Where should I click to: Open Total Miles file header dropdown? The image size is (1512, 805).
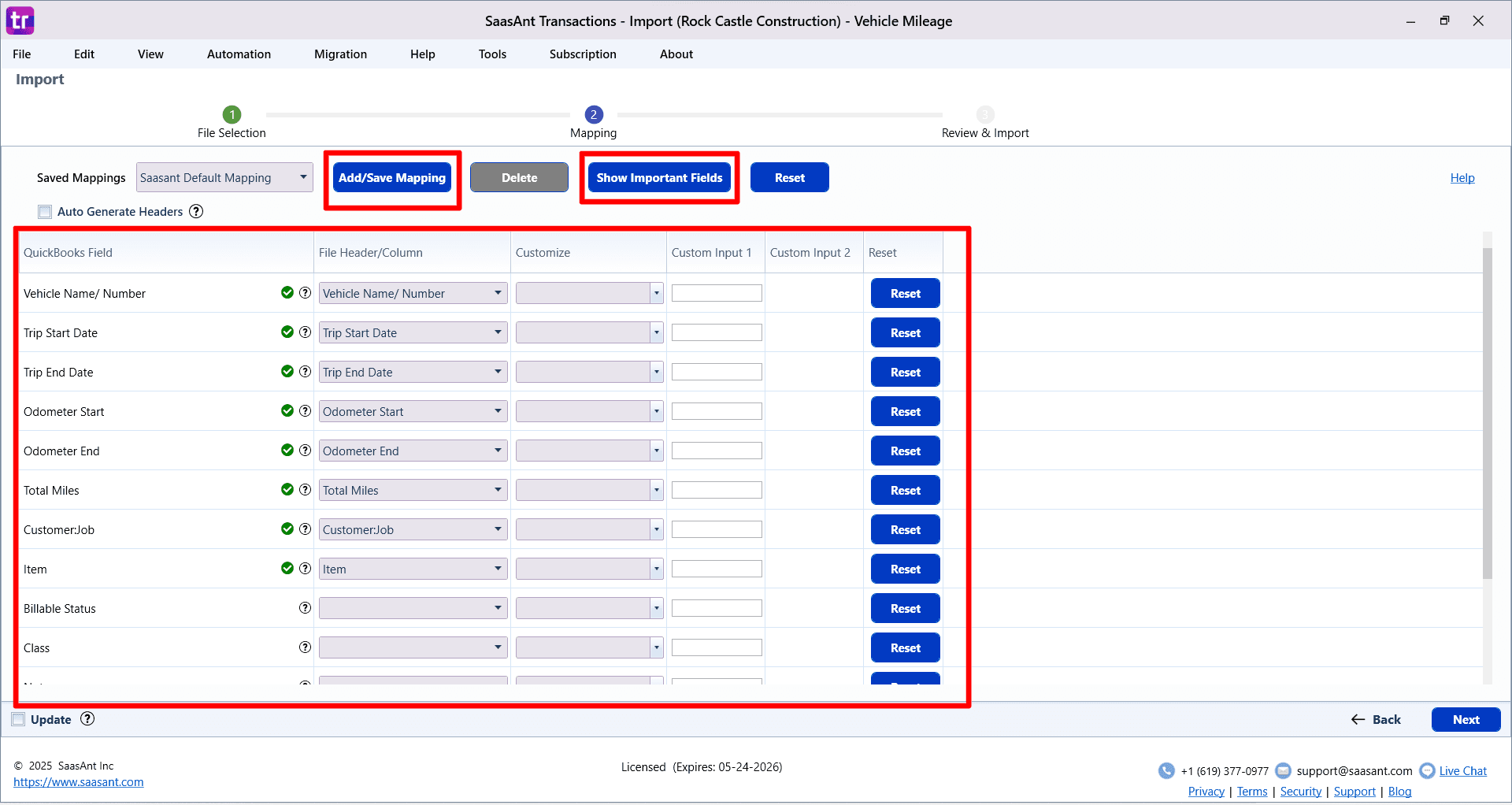(x=413, y=490)
